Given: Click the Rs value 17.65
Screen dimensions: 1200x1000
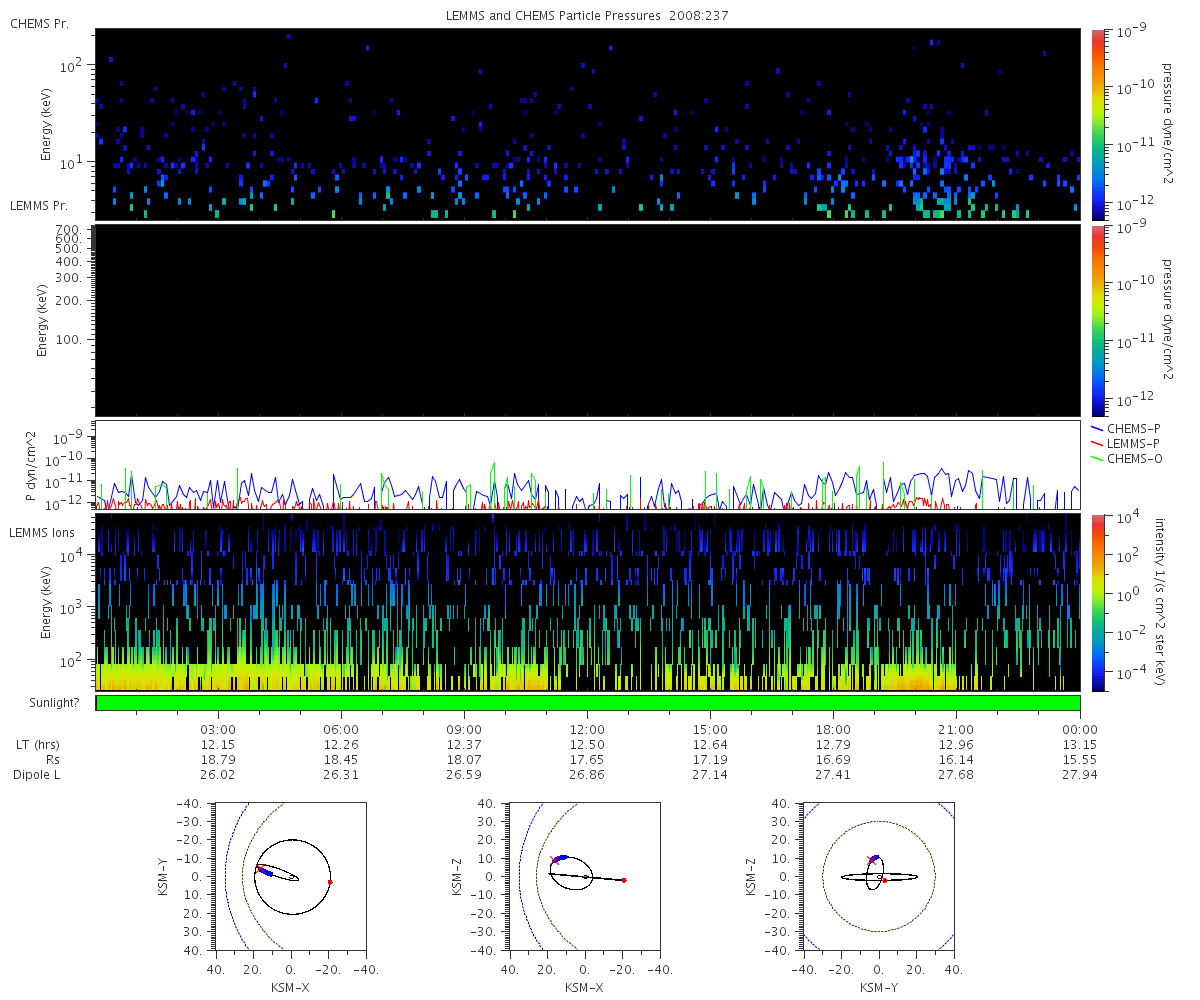Looking at the screenshot, I should 587,759.
